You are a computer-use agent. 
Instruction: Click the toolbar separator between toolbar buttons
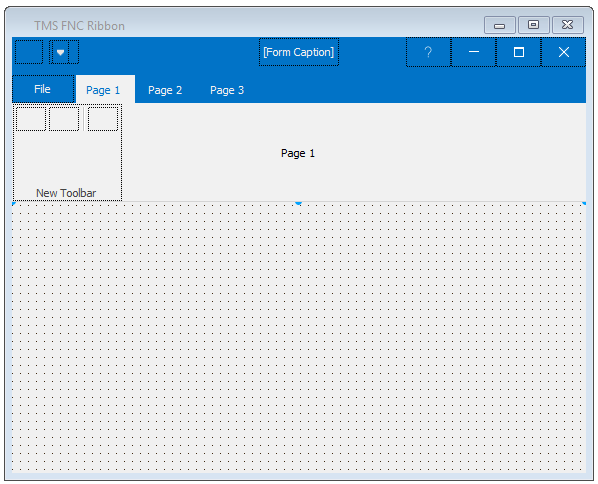point(83,119)
